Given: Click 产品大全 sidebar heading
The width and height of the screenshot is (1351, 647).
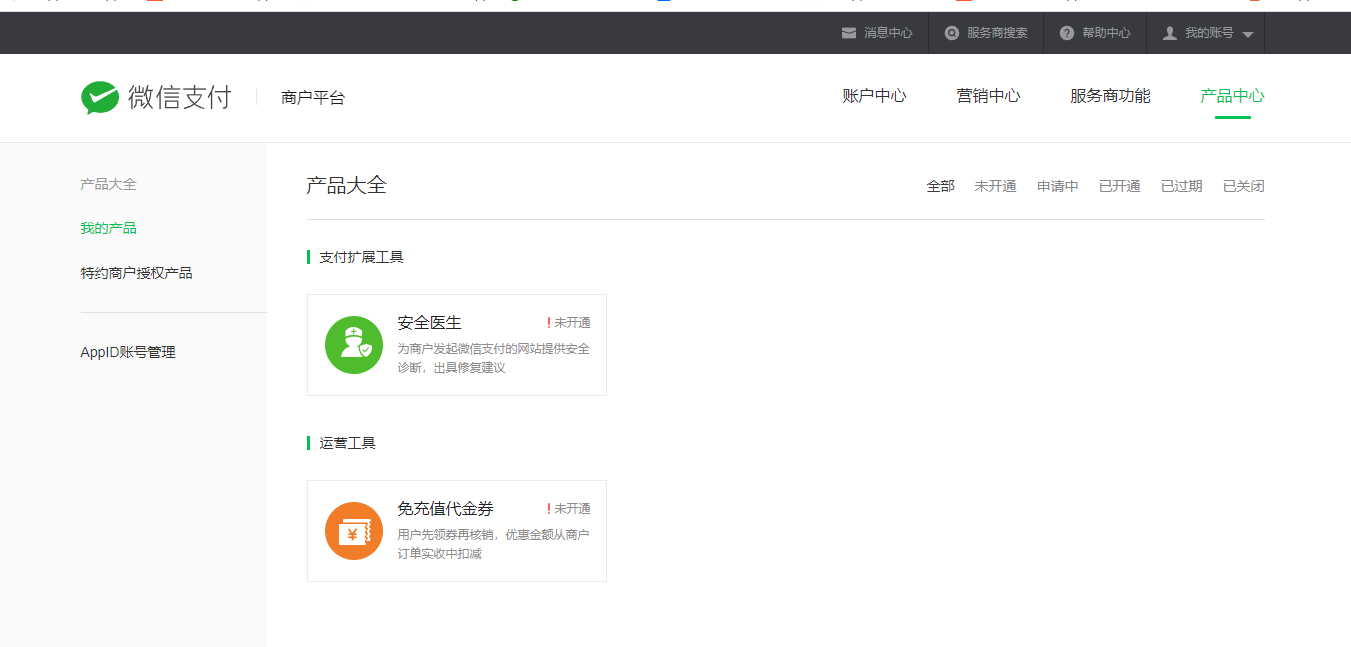Looking at the screenshot, I should pyautogui.click(x=109, y=184).
